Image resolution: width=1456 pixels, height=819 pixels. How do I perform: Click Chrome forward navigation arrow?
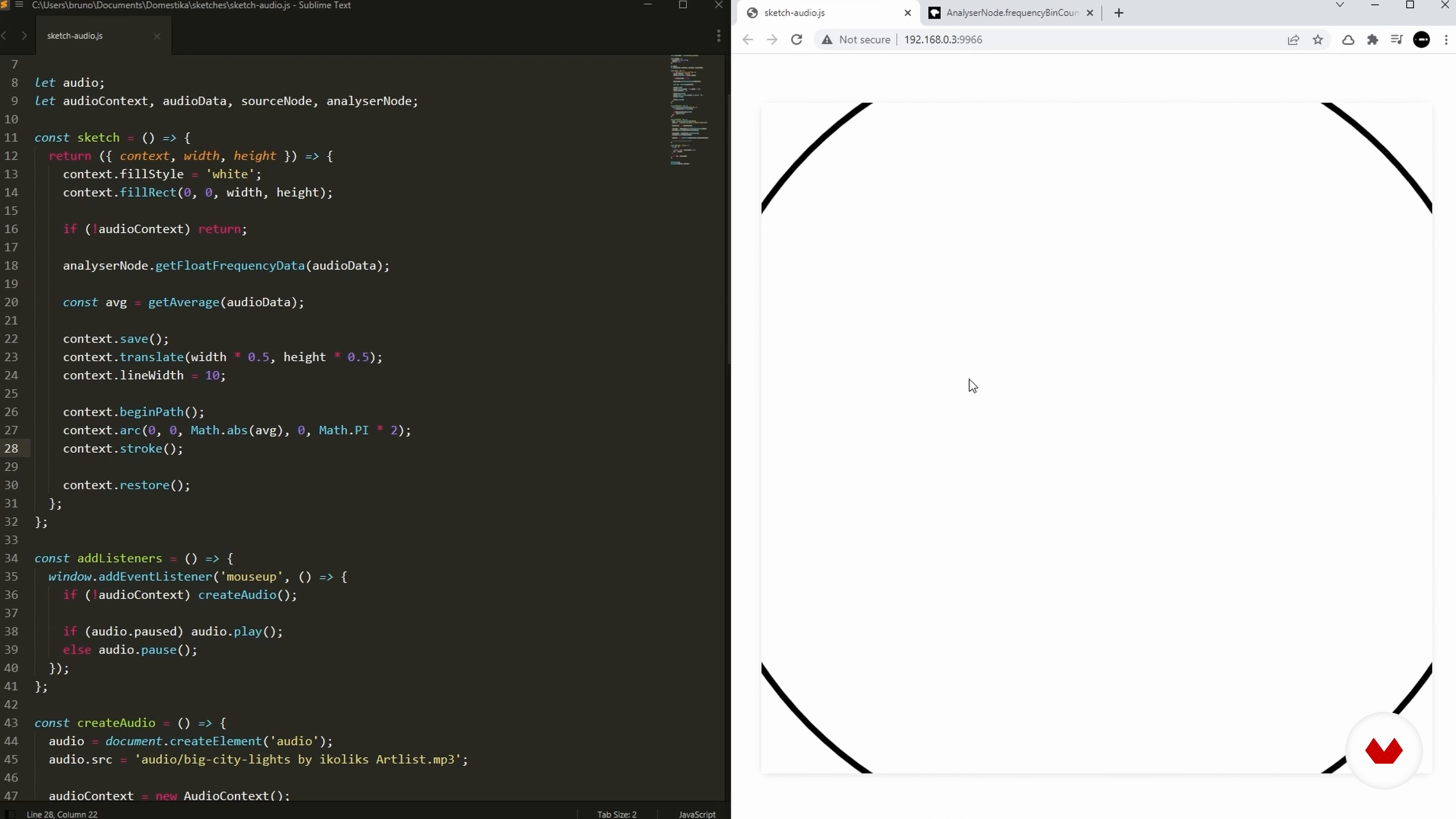click(772, 39)
